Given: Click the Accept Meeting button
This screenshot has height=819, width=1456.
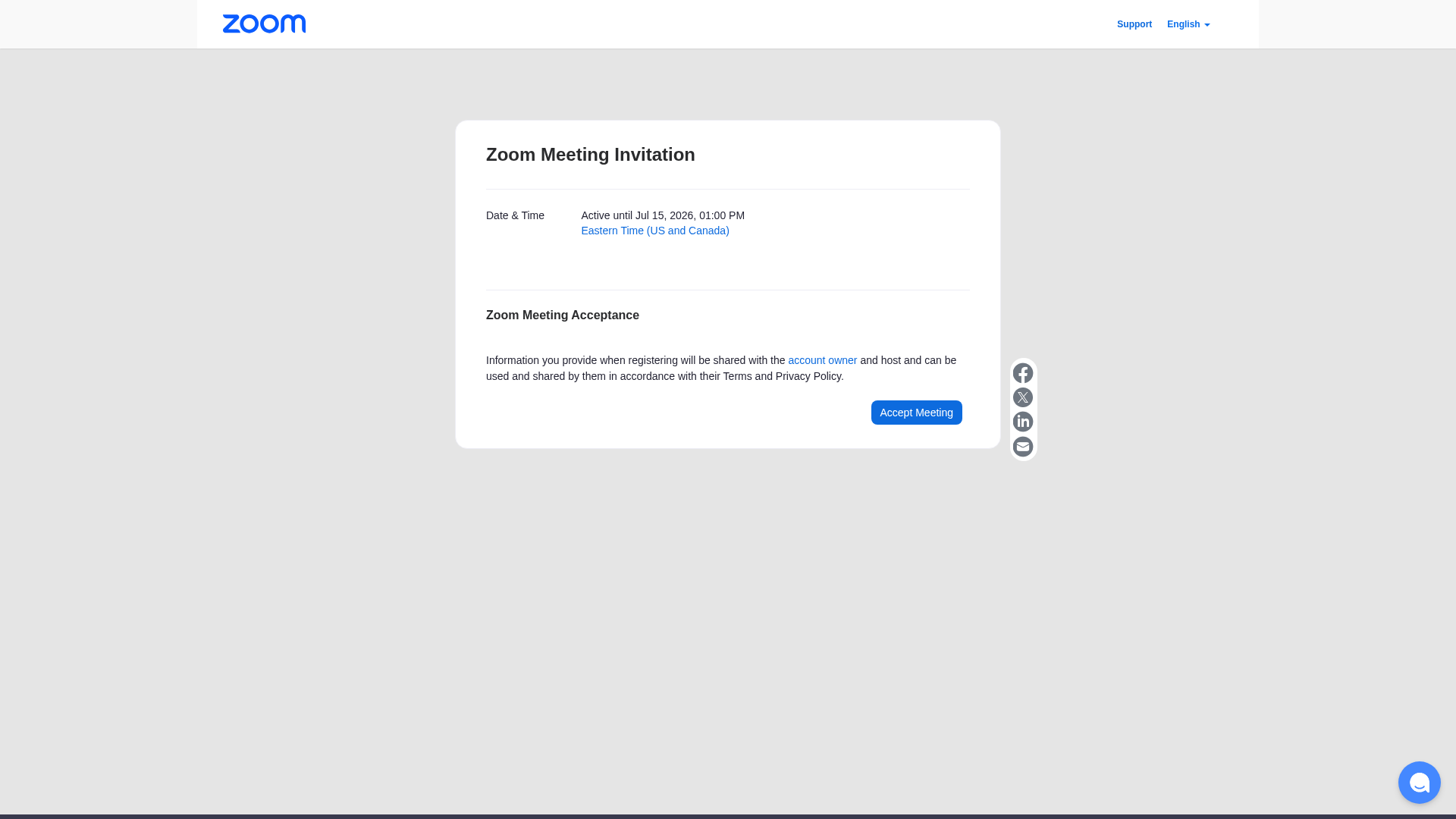Looking at the screenshot, I should [916, 413].
